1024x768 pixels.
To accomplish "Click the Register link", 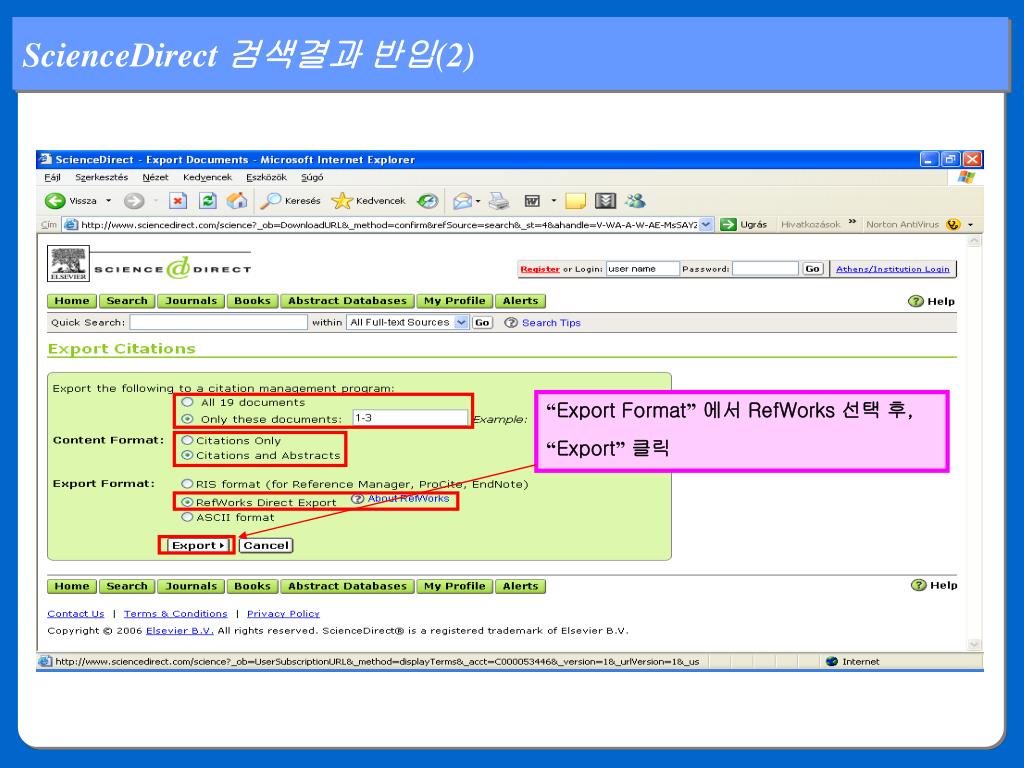I will (x=540, y=269).
